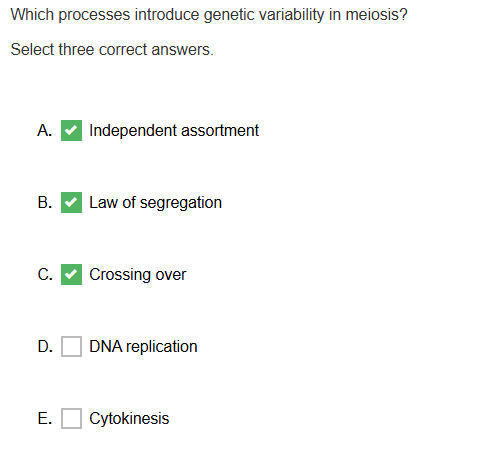The height and width of the screenshot is (473, 481).
Task: Click the question text about genetic variability
Action: (209, 15)
